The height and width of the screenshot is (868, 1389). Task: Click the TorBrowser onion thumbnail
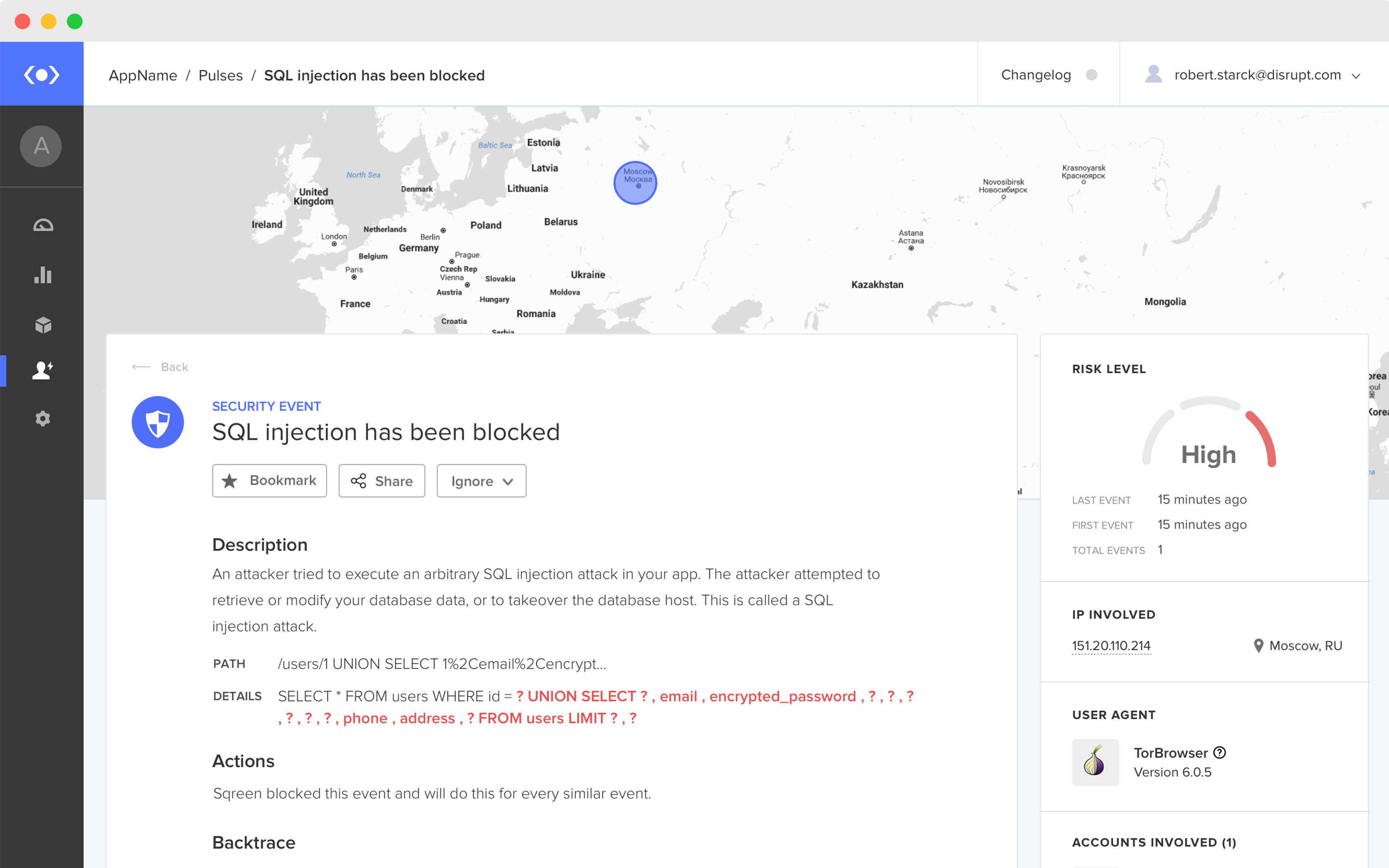point(1095,762)
